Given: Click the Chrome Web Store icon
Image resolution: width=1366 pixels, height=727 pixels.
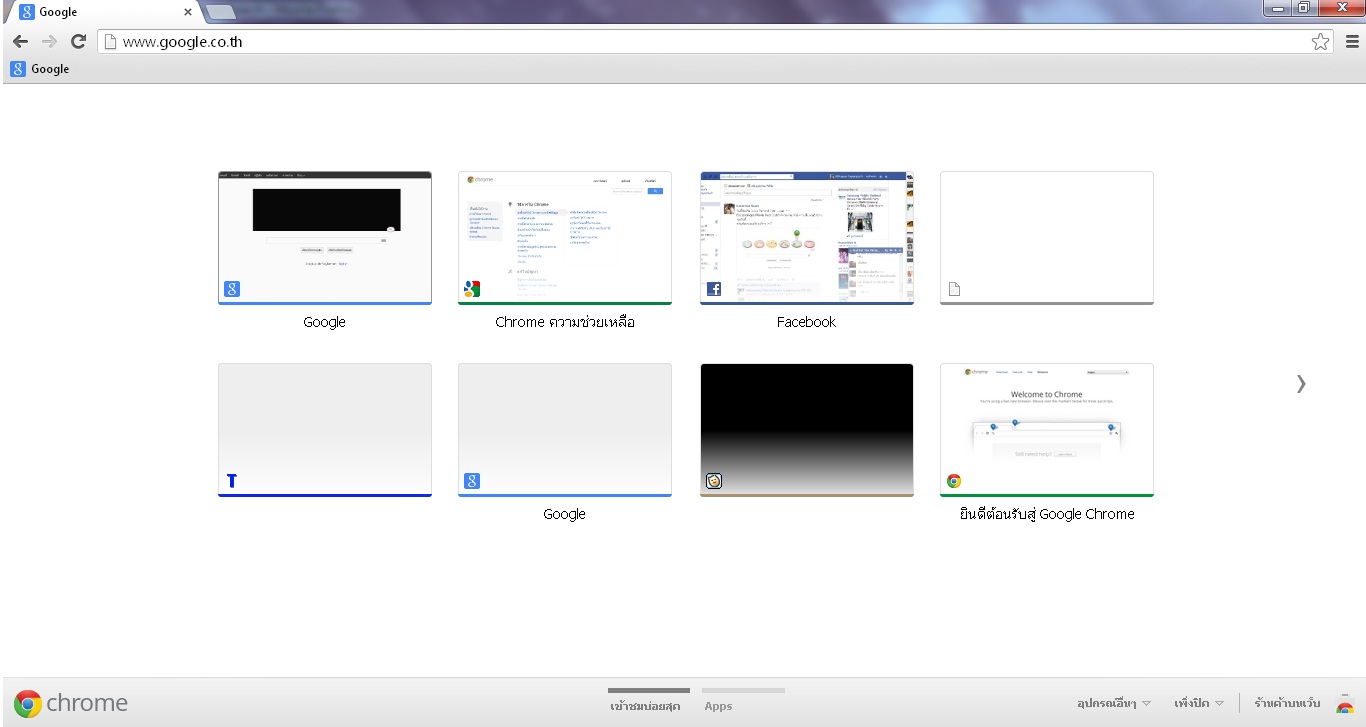Looking at the screenshot, I should [1345, 703].
